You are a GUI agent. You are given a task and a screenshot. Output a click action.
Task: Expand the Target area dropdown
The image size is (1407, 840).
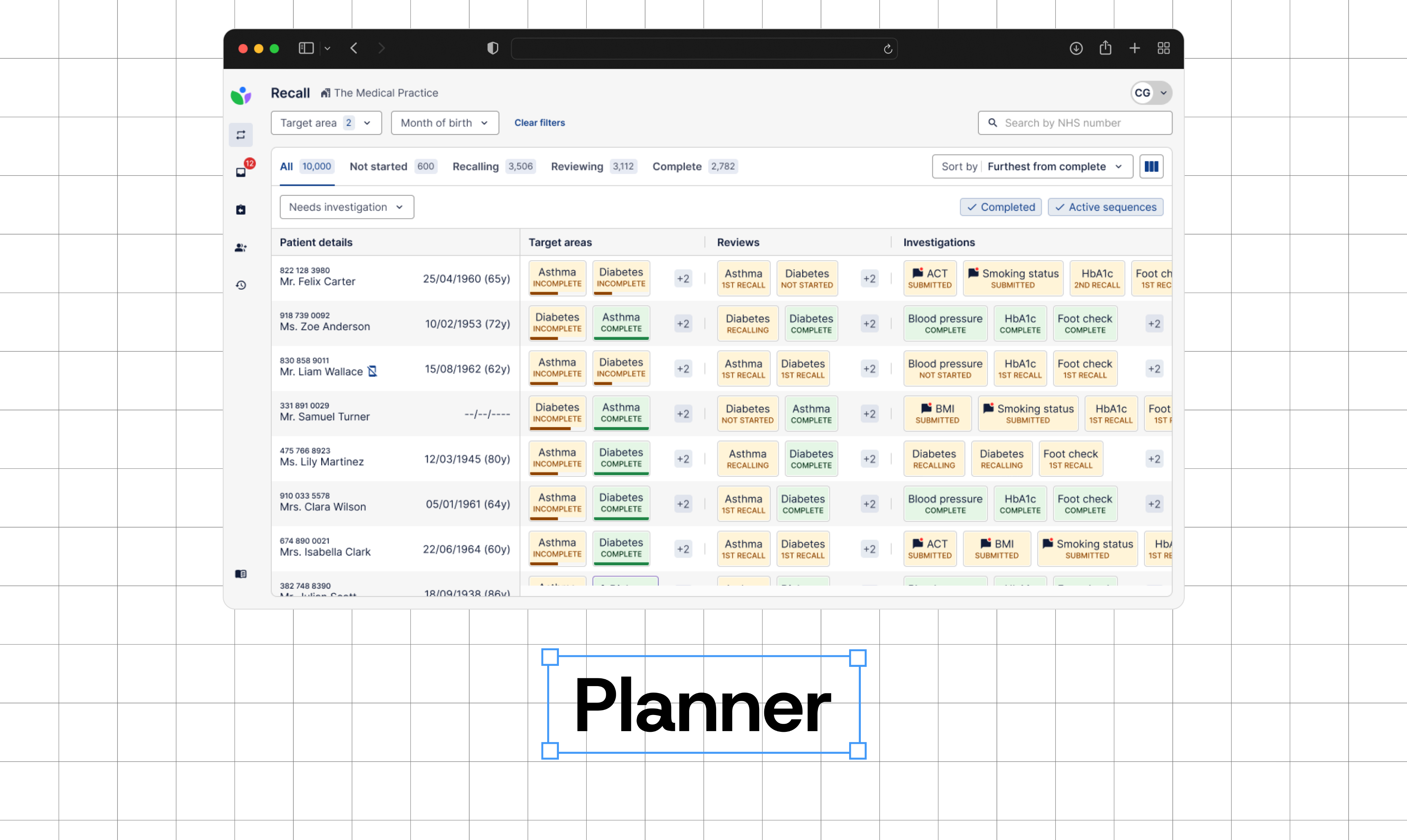pyautogui.click(x=326, y=123)
